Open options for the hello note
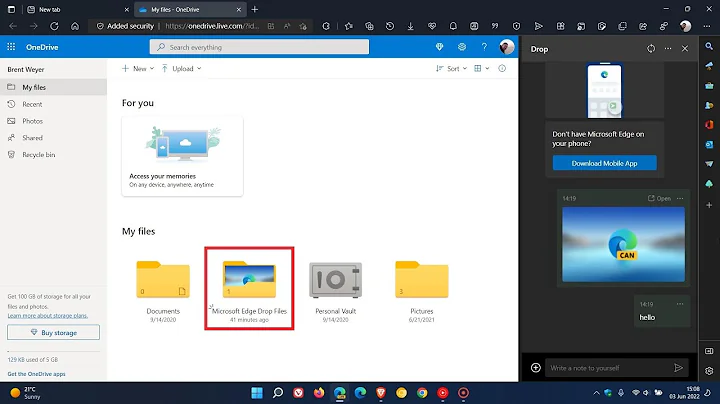 tap(680, 304)
